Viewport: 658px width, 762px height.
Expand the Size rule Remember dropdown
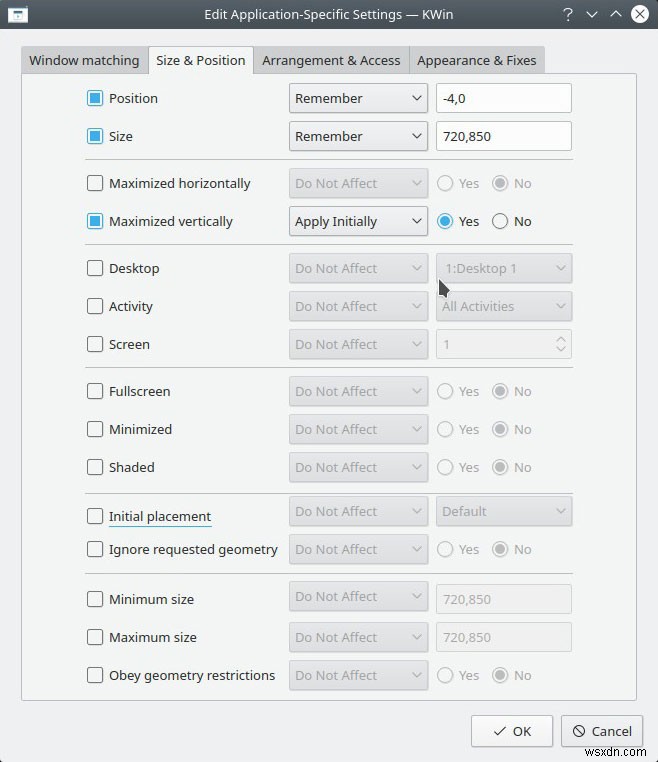358,136
